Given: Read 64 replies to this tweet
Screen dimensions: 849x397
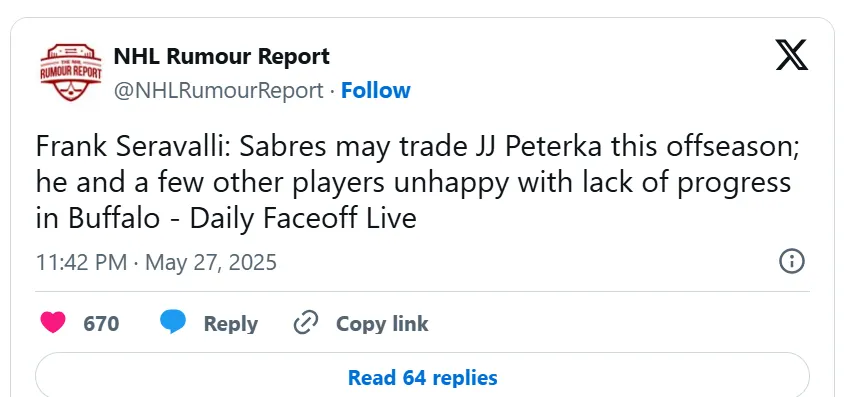Looking at the screenshot, I should 422,377.
